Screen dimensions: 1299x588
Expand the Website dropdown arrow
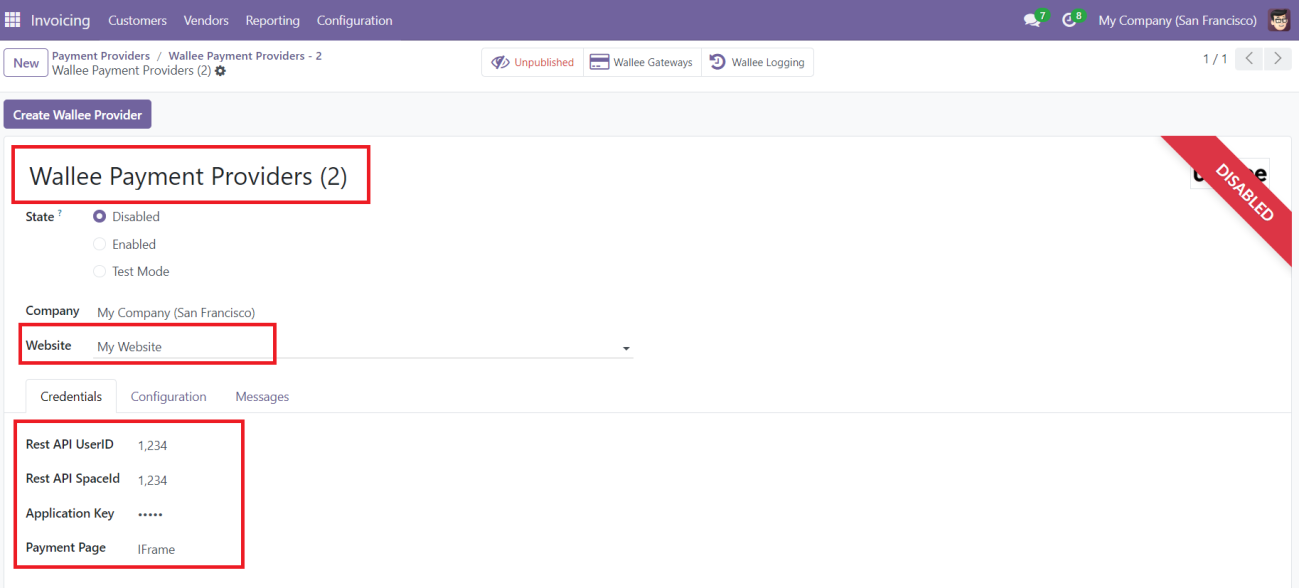(x=626, y=348)
